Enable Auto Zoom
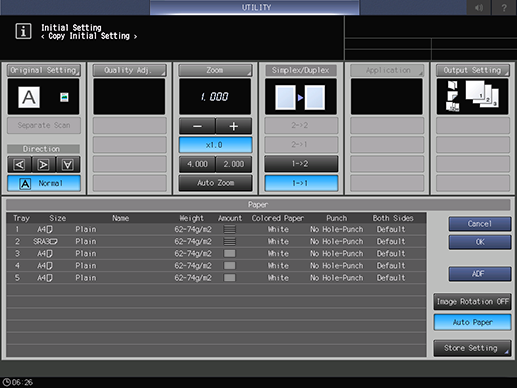 pos(215,183)
